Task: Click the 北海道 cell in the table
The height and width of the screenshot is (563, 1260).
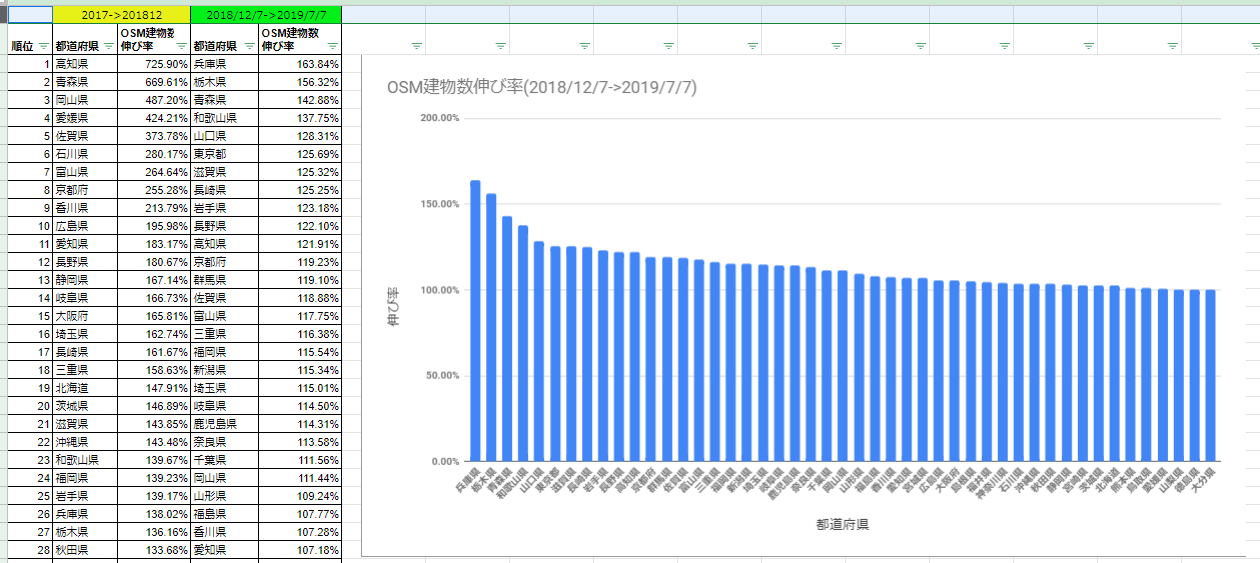Action: (x=85, y=388)
